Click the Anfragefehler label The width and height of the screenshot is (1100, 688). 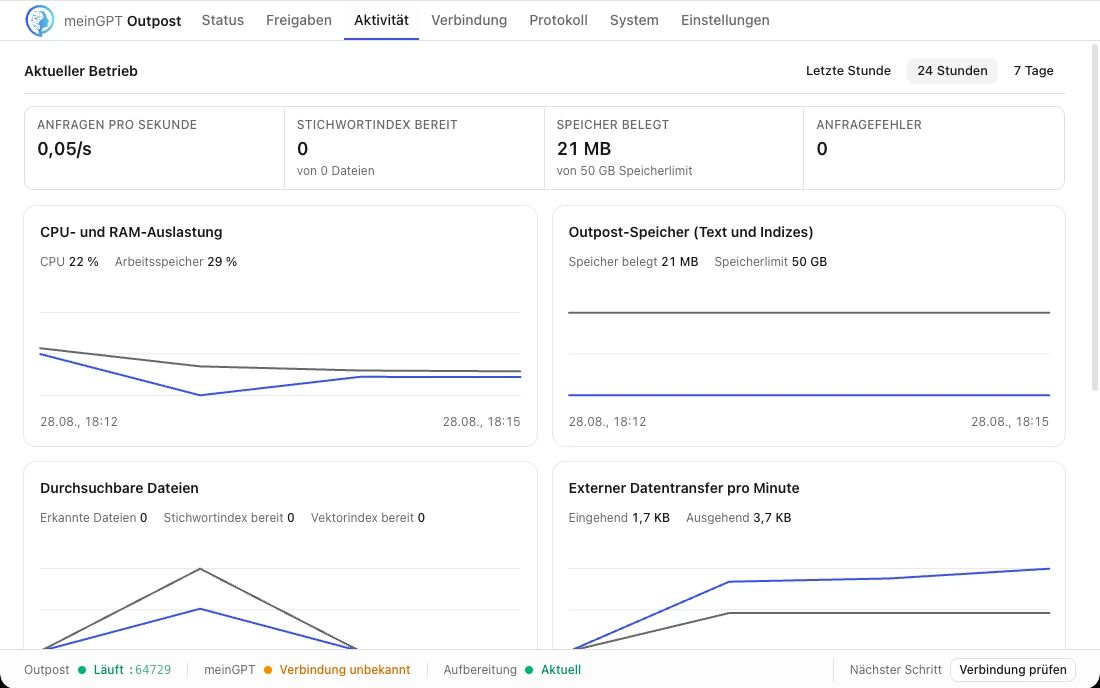[868, 125]
